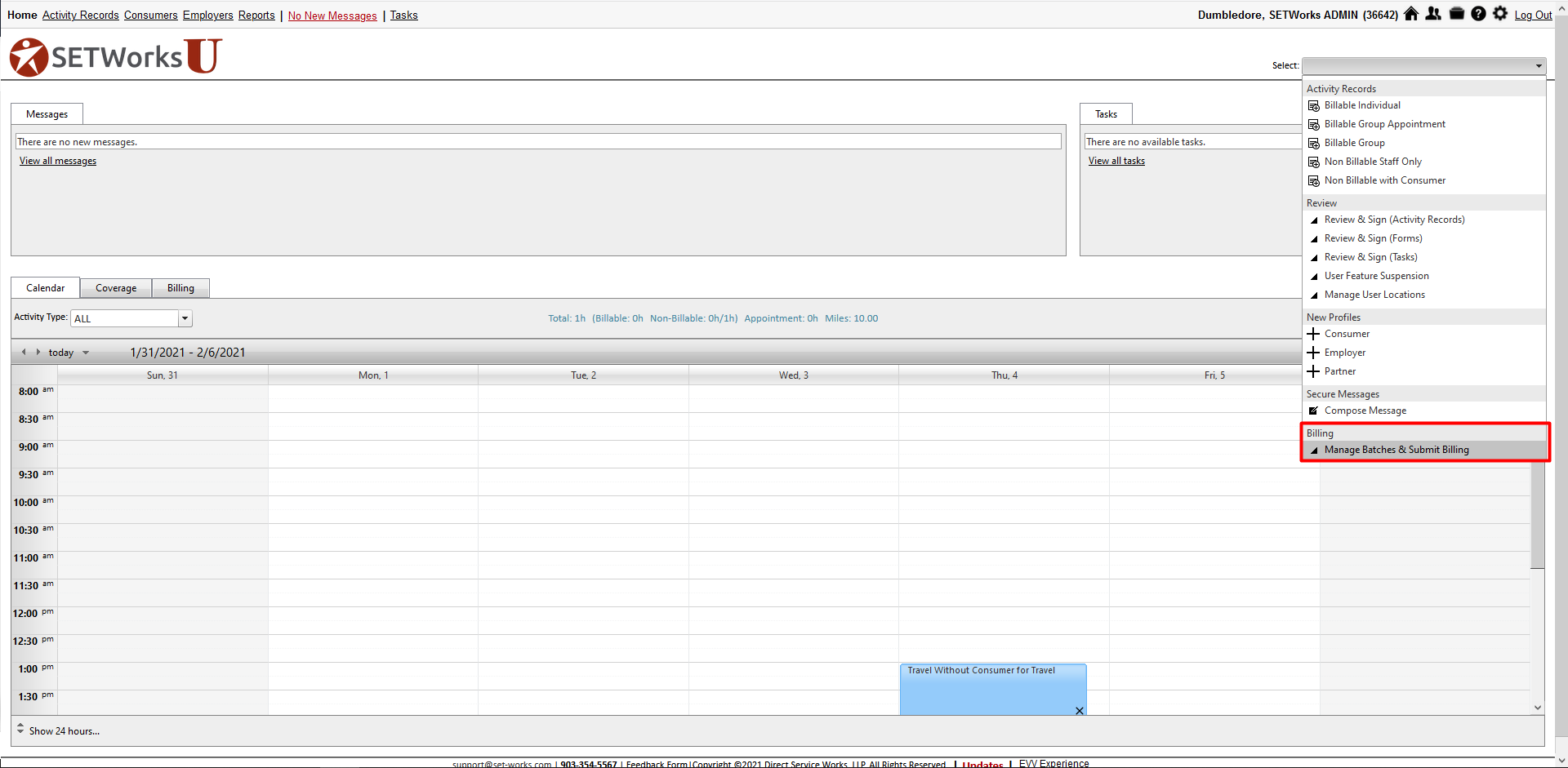Screen dimensions: 1568x768
Task: Switch to the Billing tab
Action: (x=180, y=288)
